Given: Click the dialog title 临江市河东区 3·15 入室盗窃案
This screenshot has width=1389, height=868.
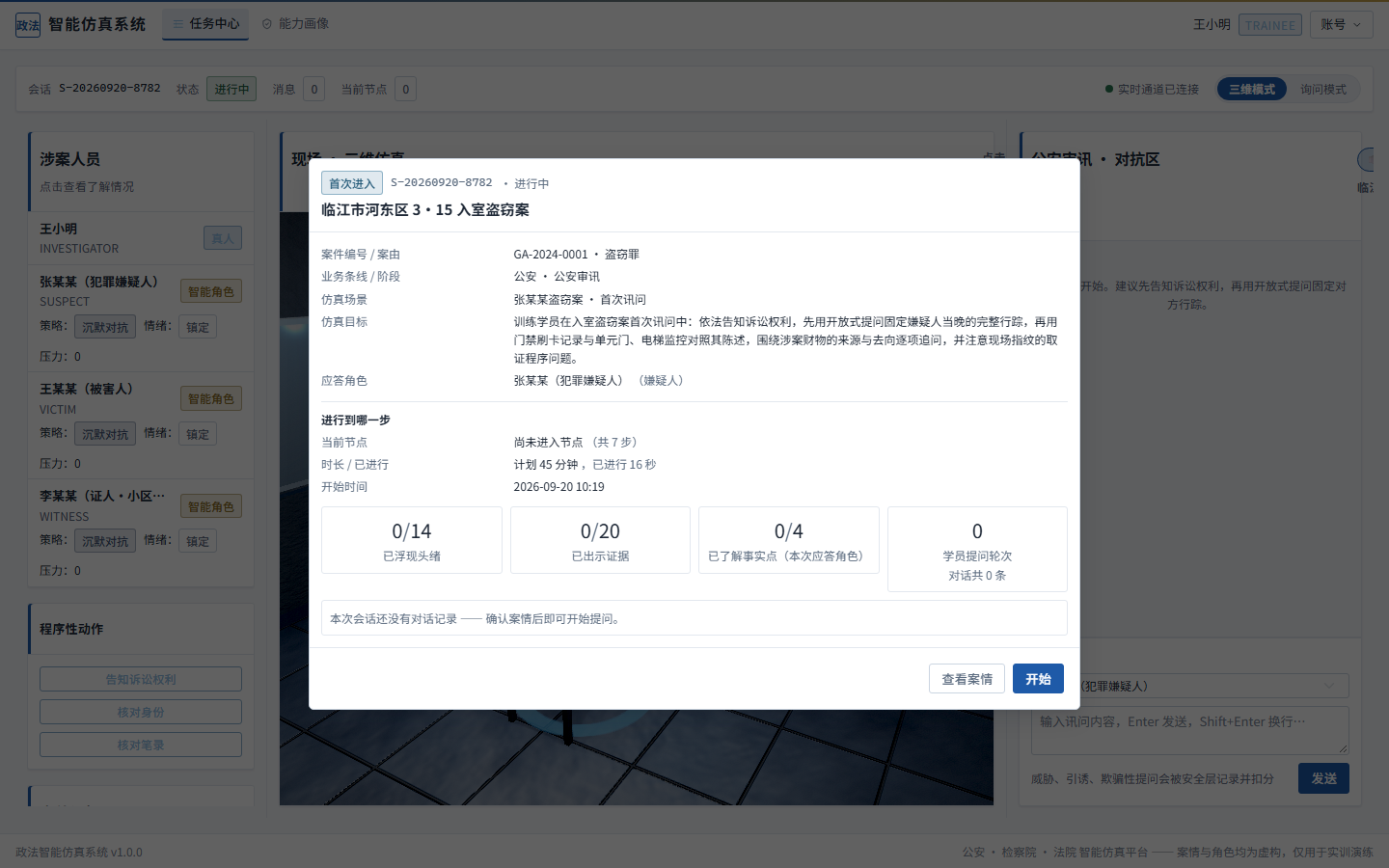Looking at the screenshot, I should pyautogui.click(x=425, y=209).
